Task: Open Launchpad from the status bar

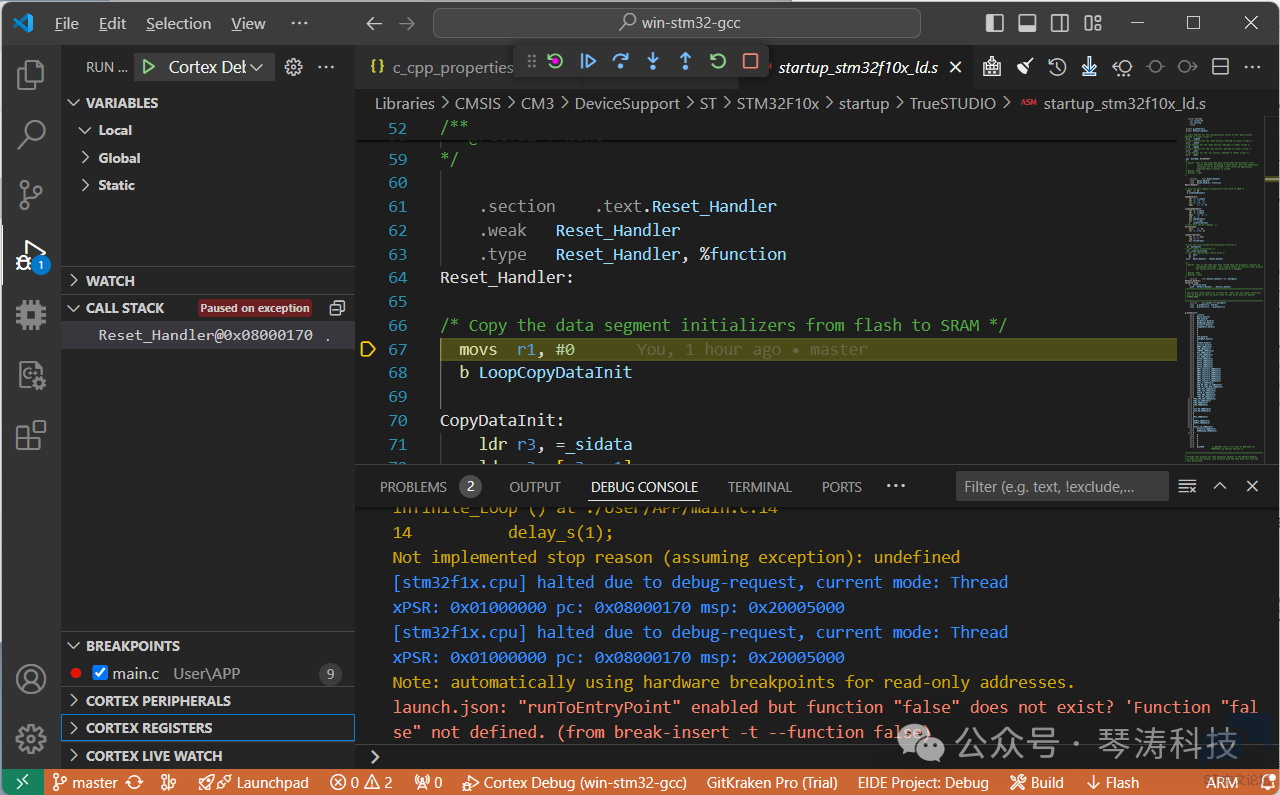Action: pyautogui.click(x=254, y=783)
